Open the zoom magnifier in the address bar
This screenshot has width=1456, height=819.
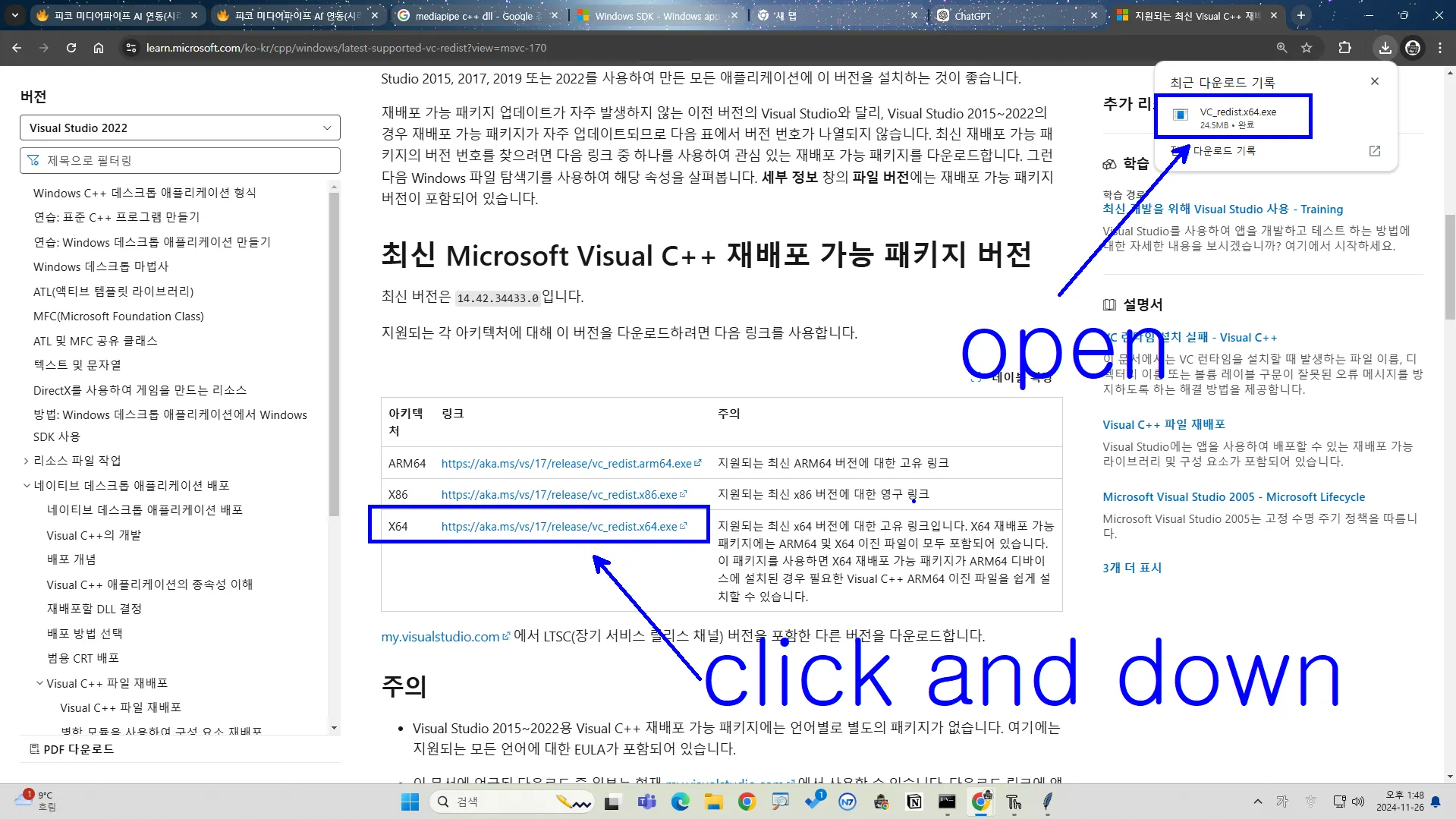1281,48
